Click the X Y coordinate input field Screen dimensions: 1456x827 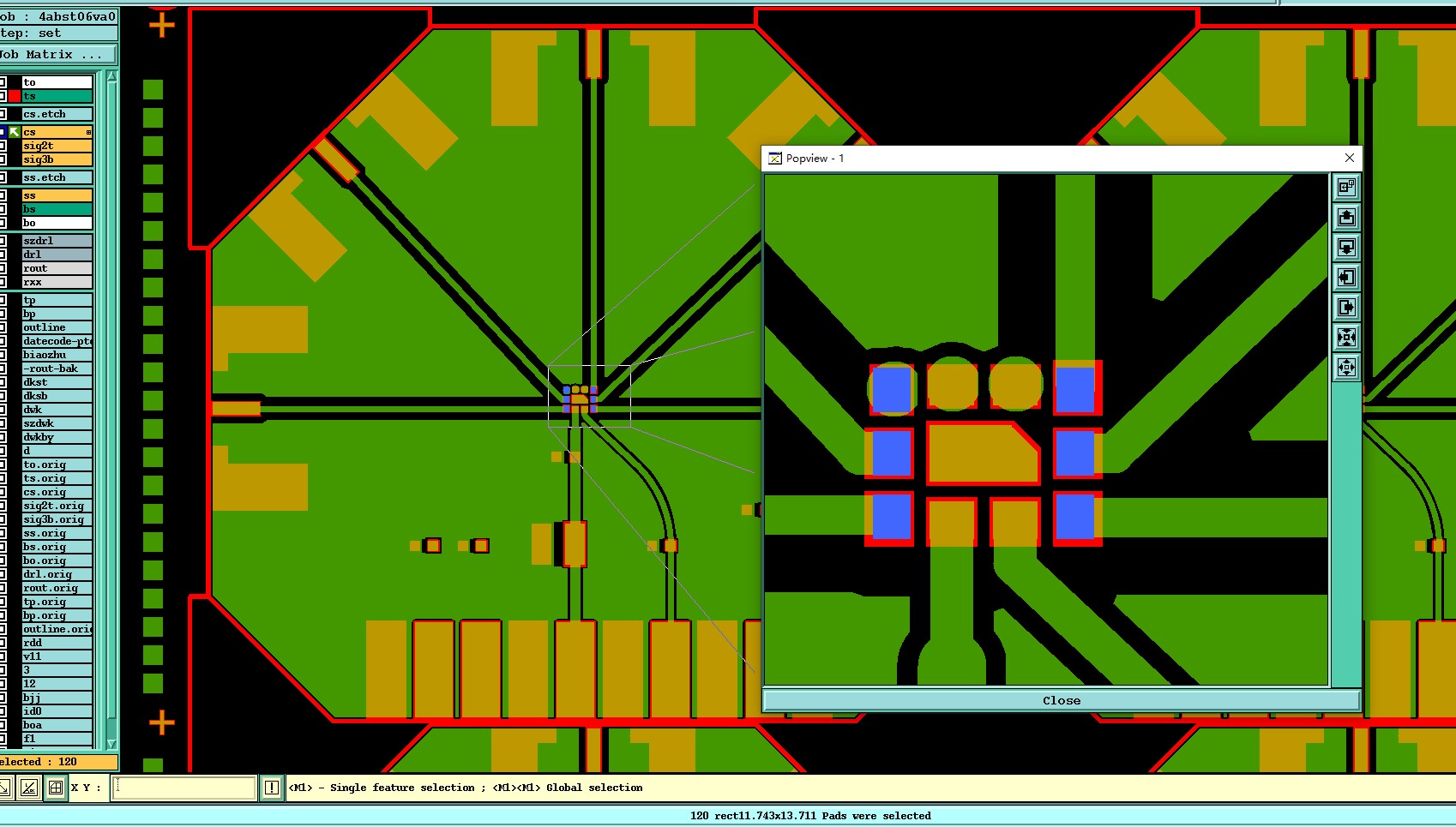184,788
